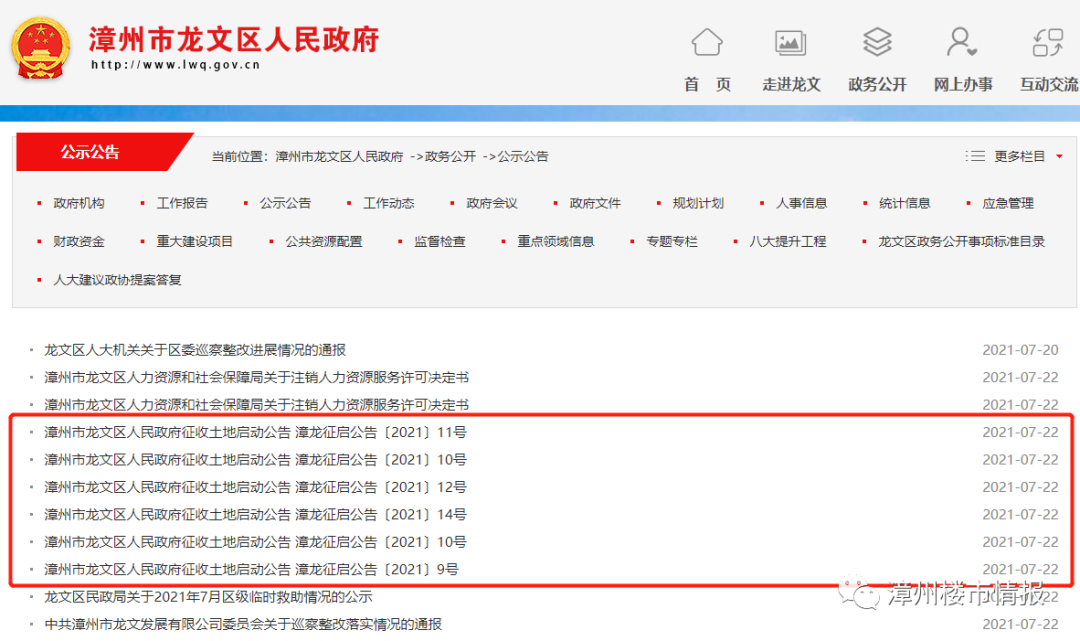
Task: Open the land notice 漳龙征启公告 11号
Action: (x=255, y=433)
